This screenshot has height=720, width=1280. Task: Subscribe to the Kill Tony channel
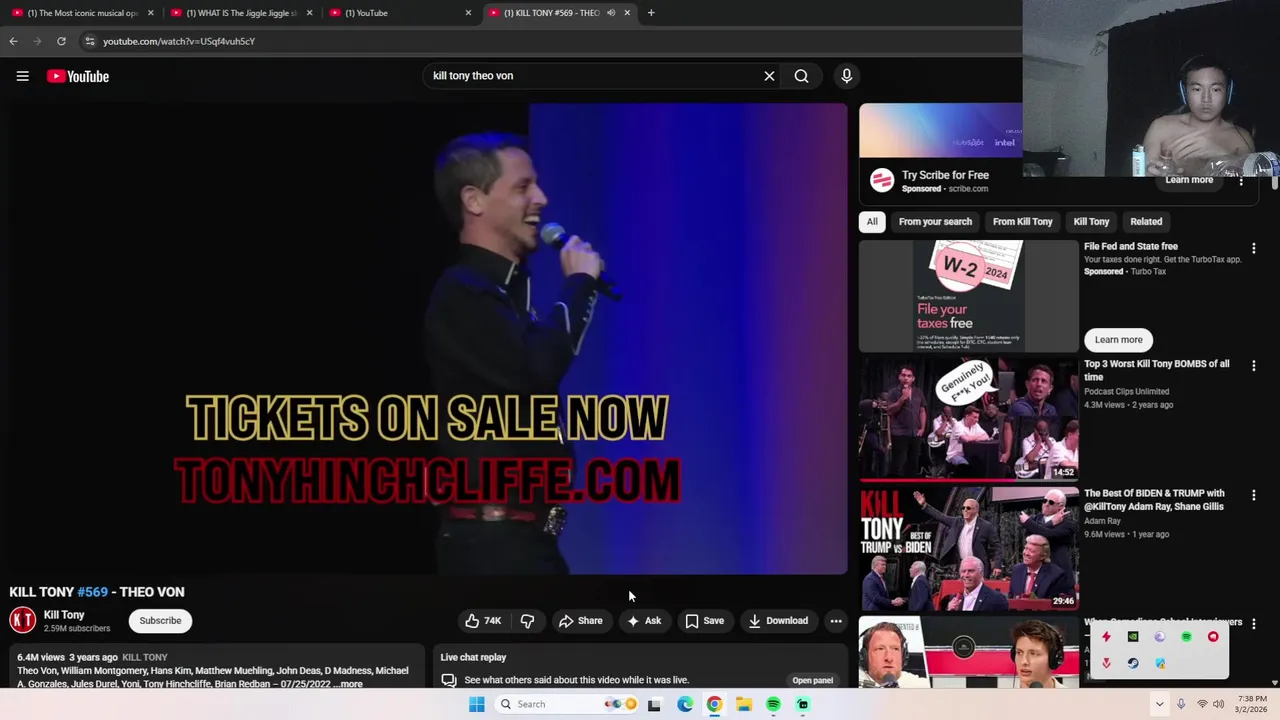[160, 621]
